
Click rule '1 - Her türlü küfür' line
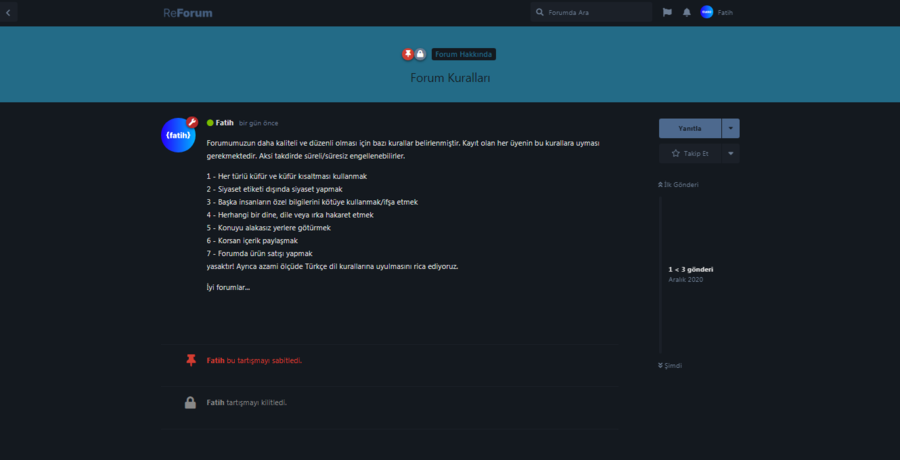coord(286,176)
